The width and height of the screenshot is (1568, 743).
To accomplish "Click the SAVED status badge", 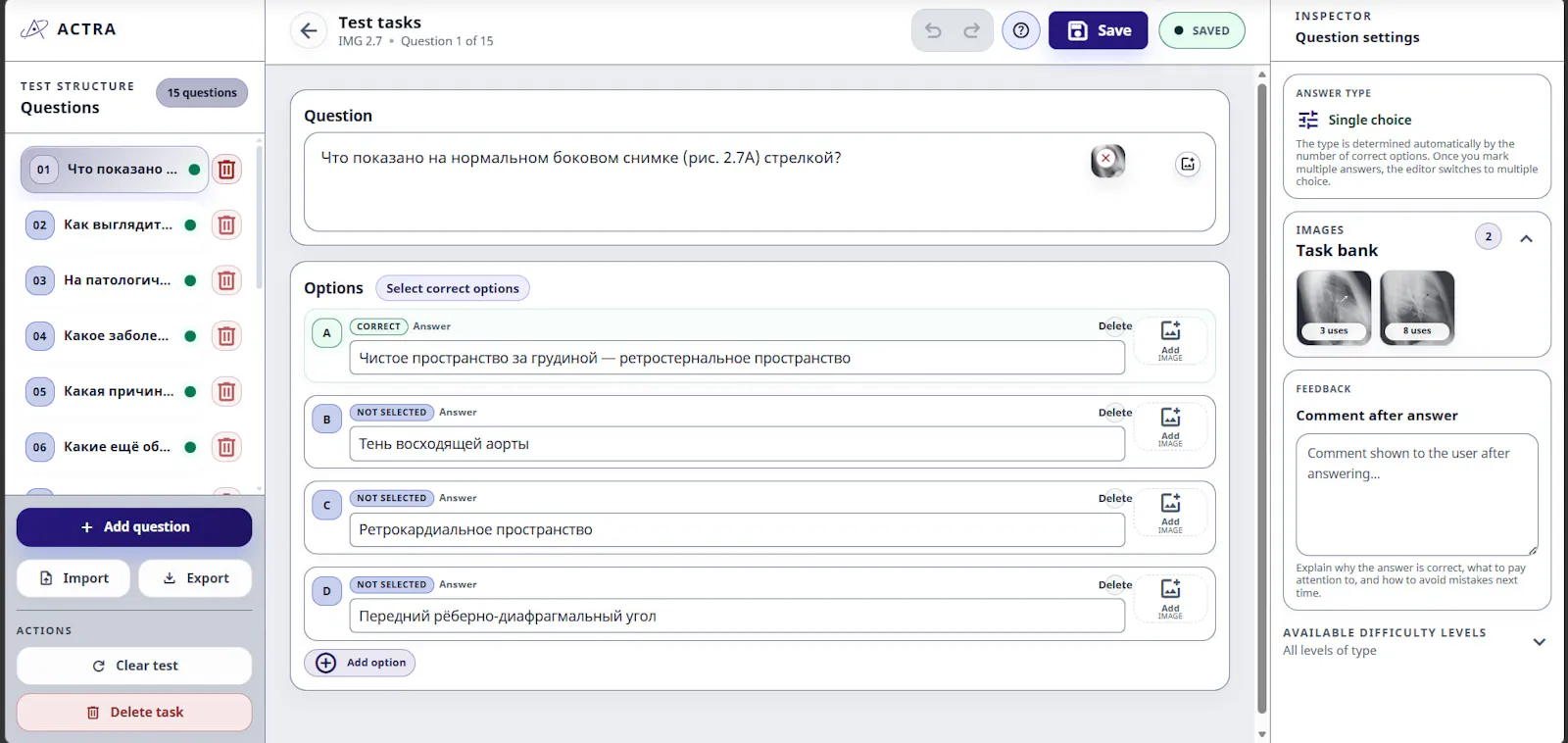I will [1201, 30].
